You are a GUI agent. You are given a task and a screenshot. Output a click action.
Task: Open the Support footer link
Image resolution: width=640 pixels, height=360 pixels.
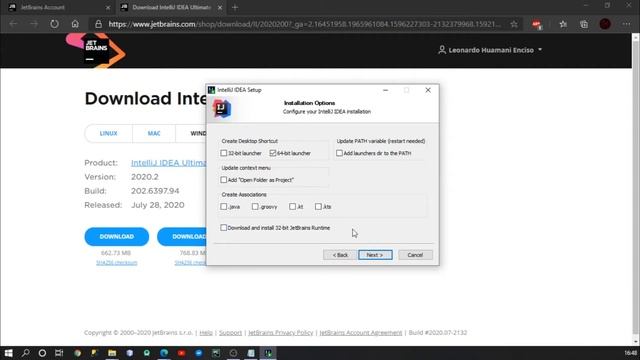click(230, 333)
